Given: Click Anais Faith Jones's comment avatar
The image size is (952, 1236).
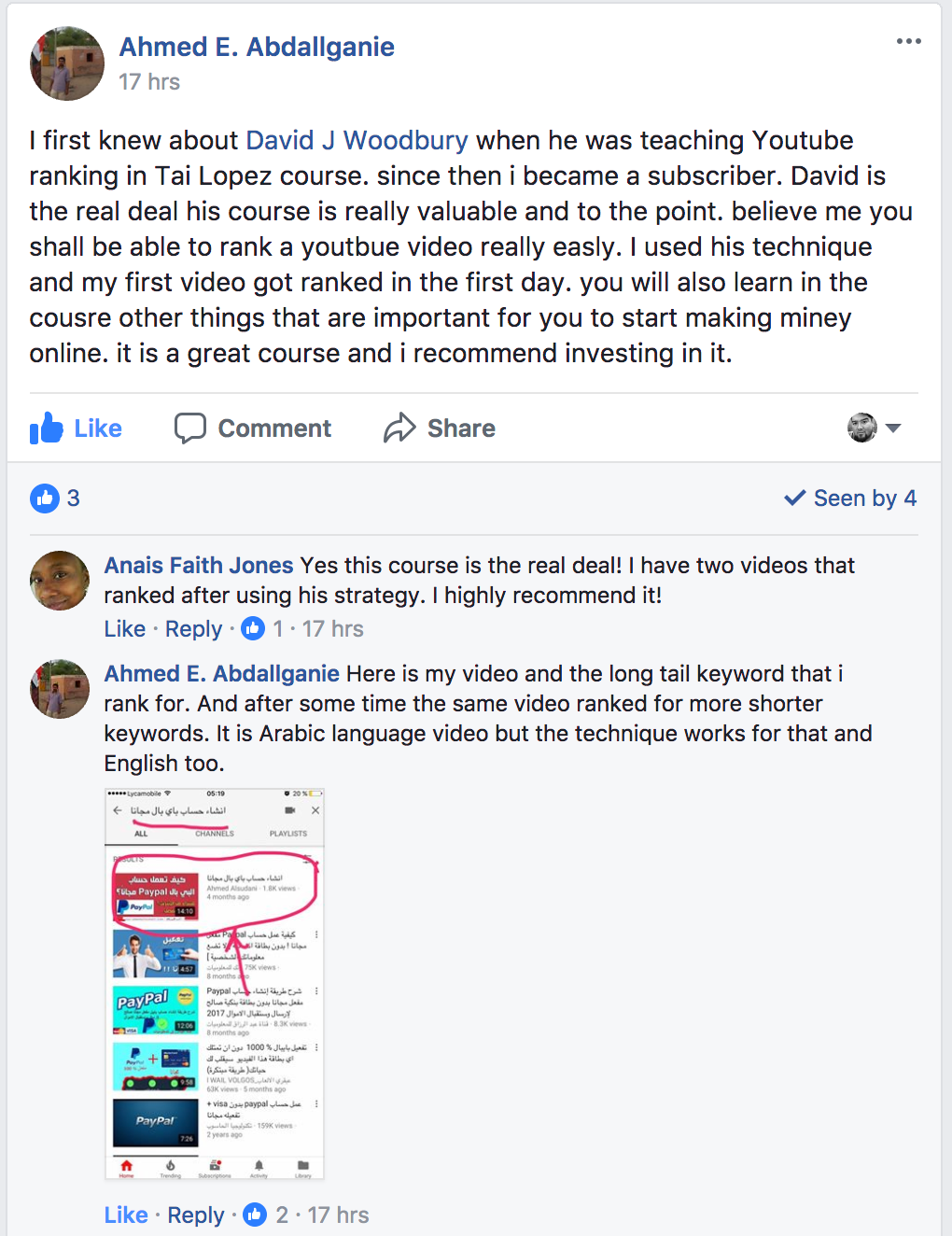Looking at the screenshot, I should 60,581.
